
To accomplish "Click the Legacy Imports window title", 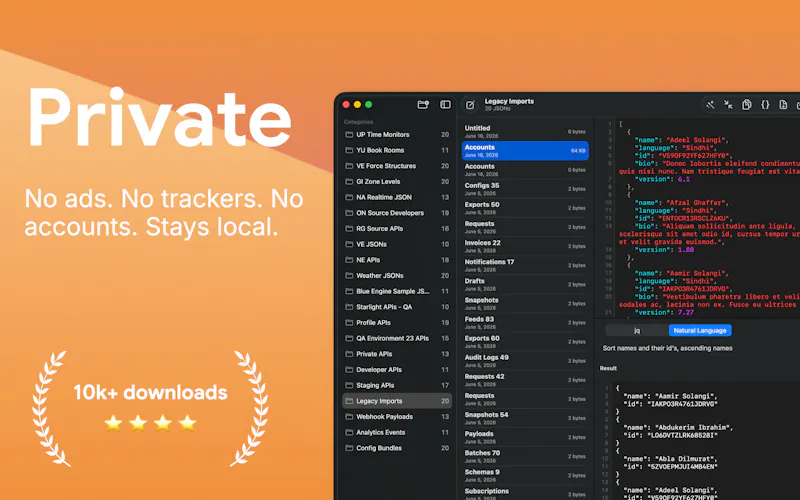I will (509, 102).
